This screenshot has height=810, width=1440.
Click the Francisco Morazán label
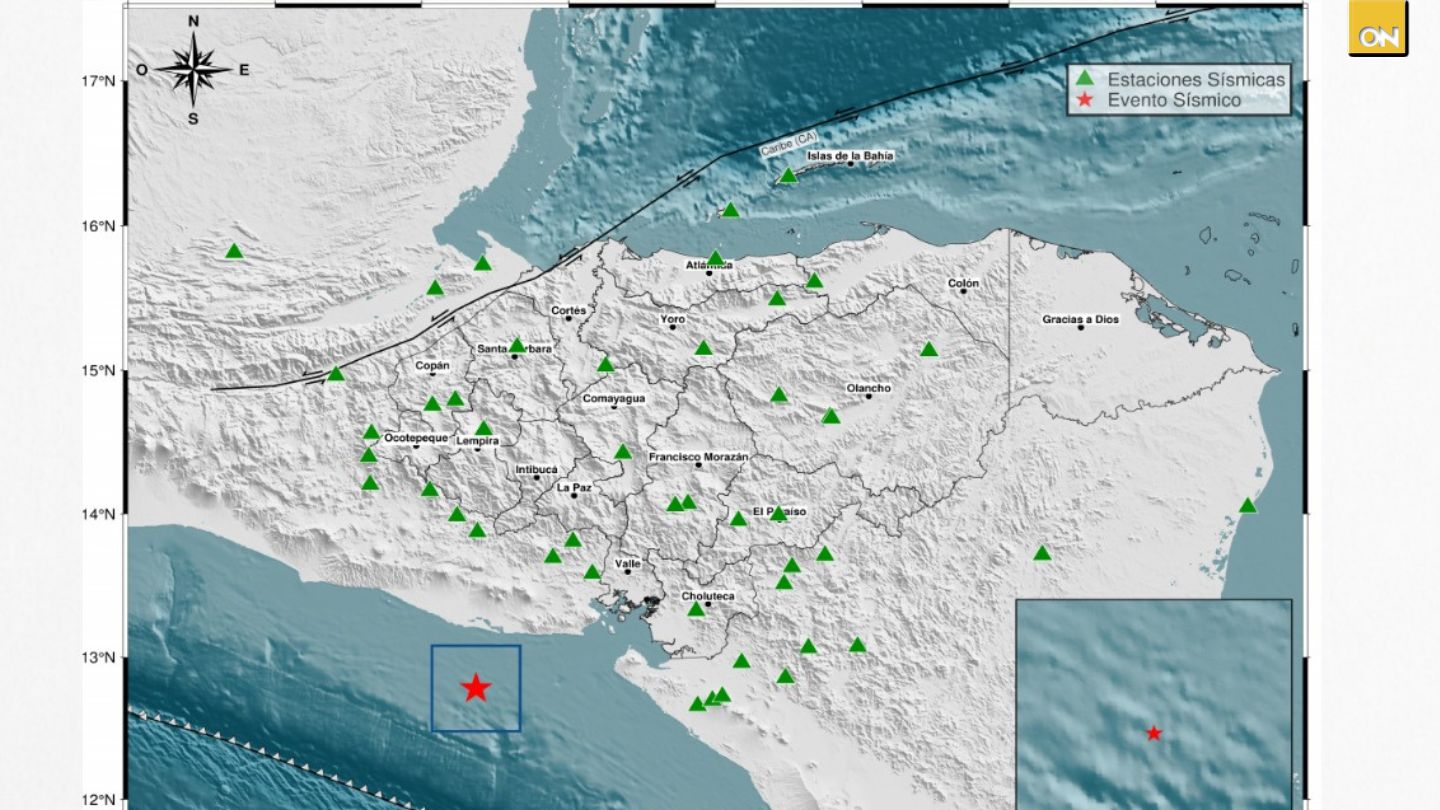coord(698,458)
